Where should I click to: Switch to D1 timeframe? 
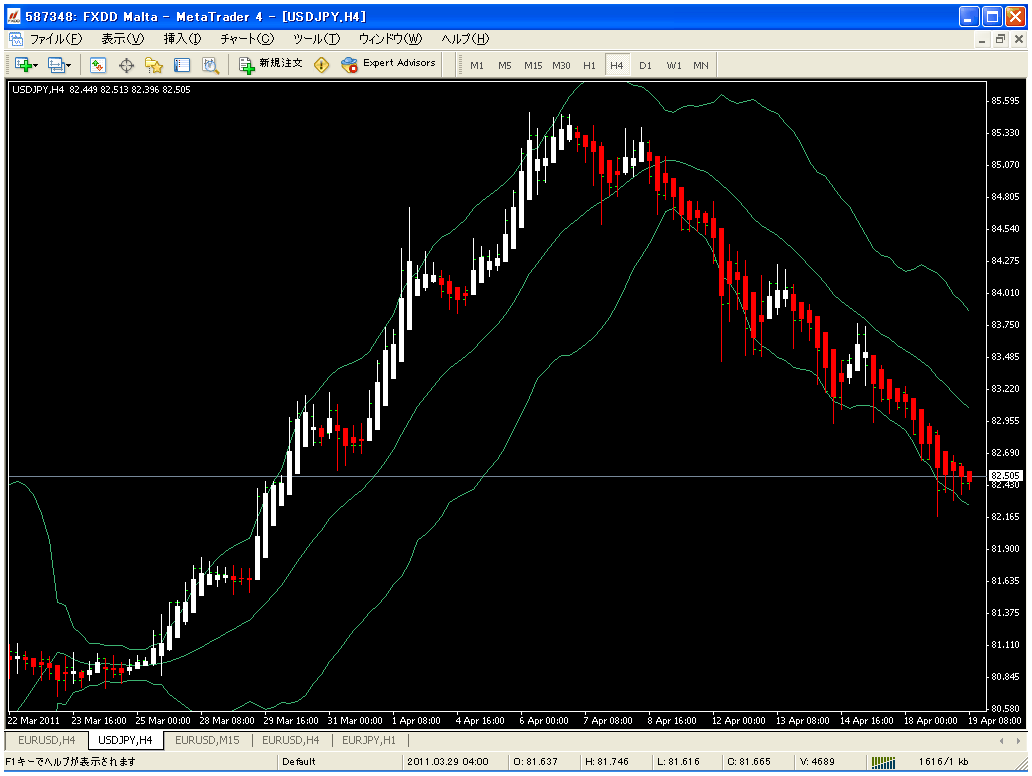tap(645, 65)
